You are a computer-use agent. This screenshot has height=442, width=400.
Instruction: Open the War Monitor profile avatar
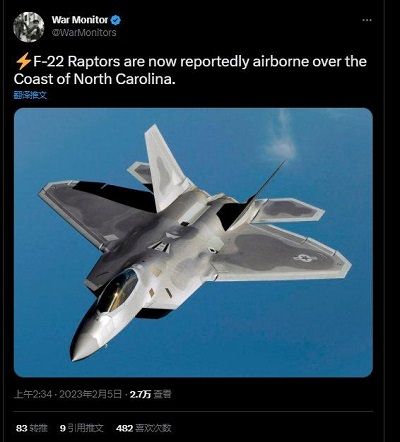pos(29,27)
